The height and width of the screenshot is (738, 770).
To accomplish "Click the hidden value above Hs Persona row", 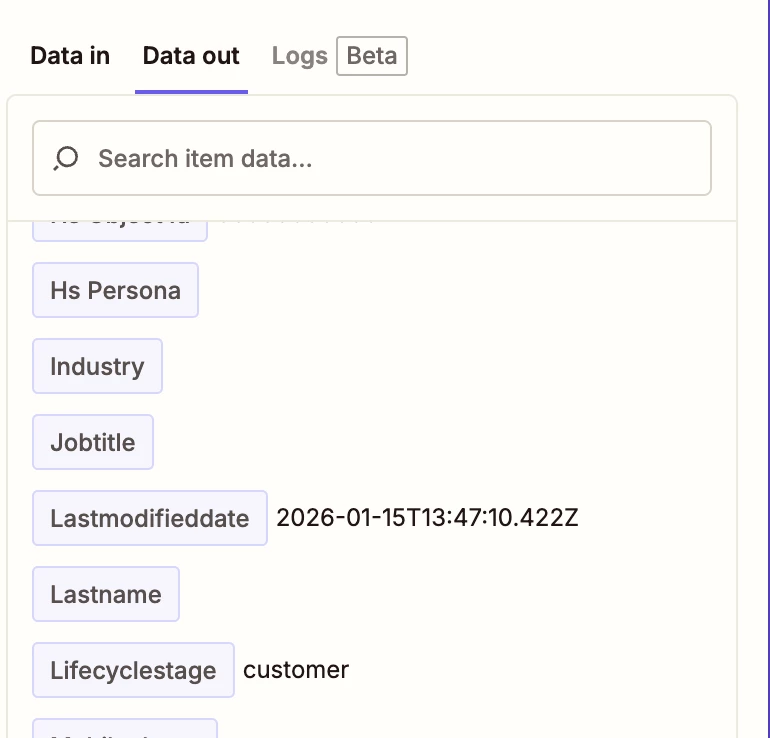I will tap(296, 222).
